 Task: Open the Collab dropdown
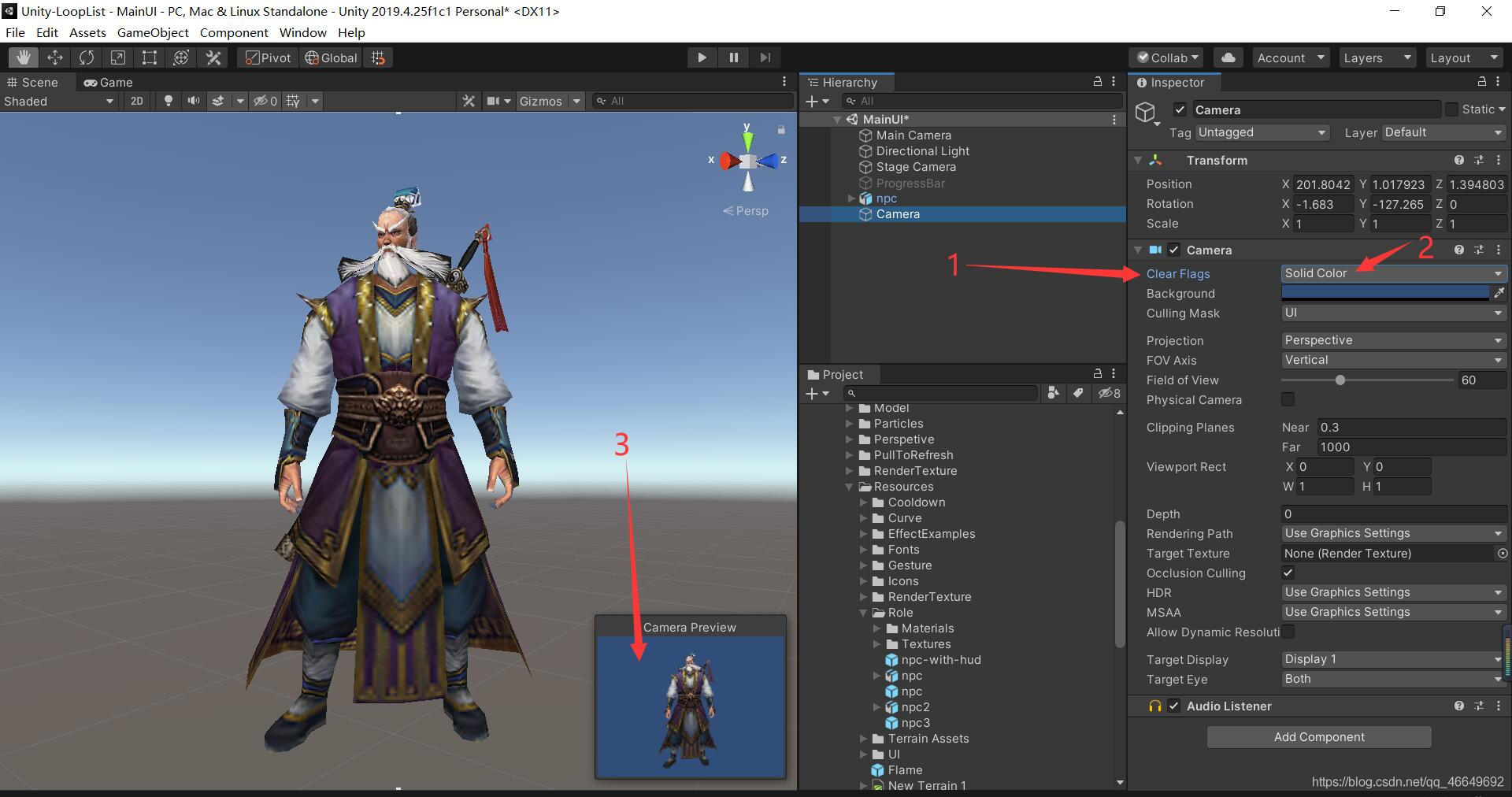(1167, 57)
